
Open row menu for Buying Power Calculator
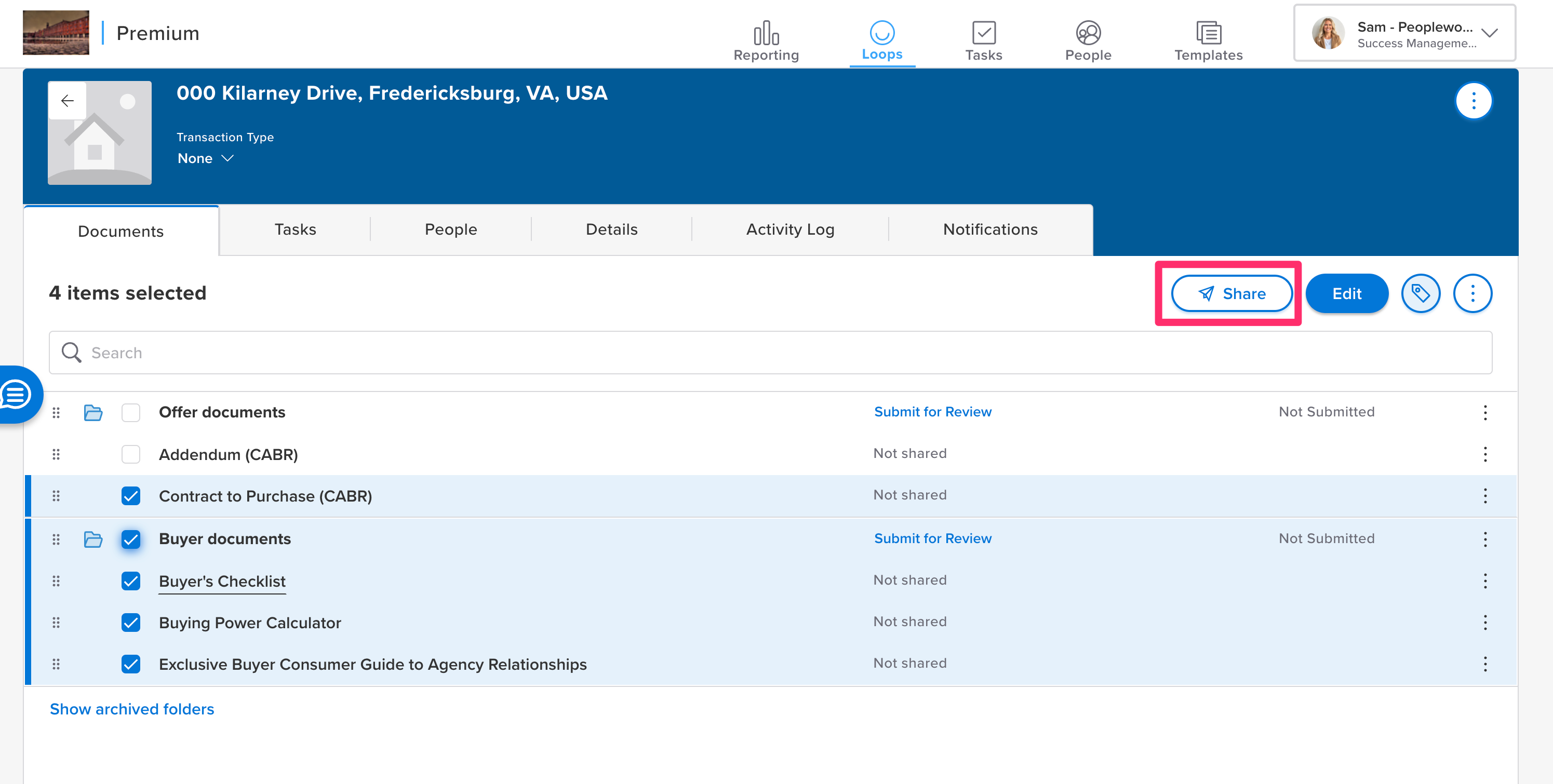(1485, 622)
